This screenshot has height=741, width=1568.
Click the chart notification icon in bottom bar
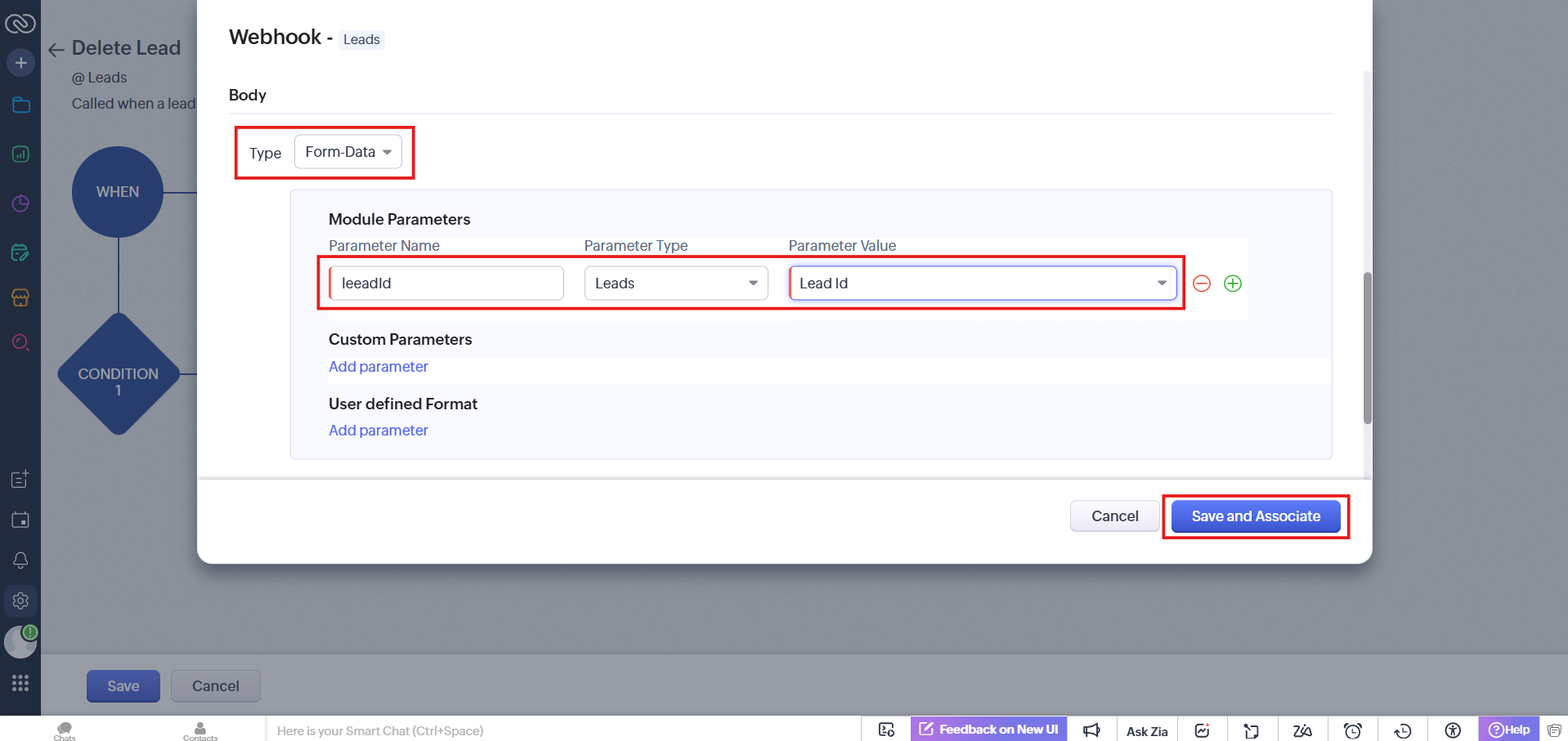point(1202,730)
